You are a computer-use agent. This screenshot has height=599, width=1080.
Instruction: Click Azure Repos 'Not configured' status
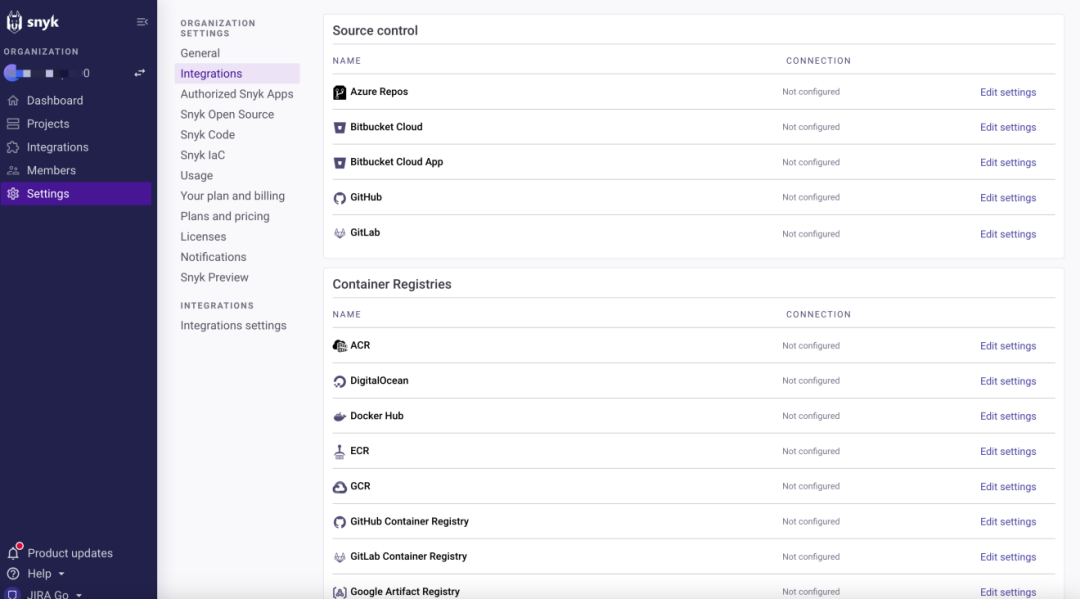(811, 92)
